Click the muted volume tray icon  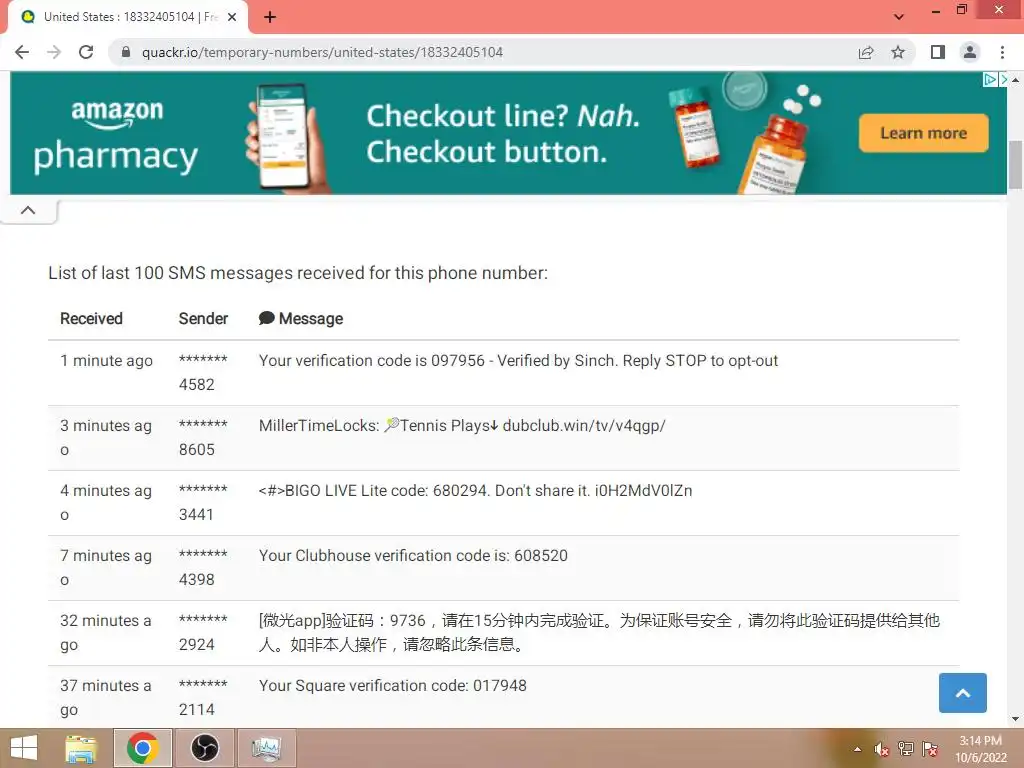pyautogui.click(x=882, y=749)
